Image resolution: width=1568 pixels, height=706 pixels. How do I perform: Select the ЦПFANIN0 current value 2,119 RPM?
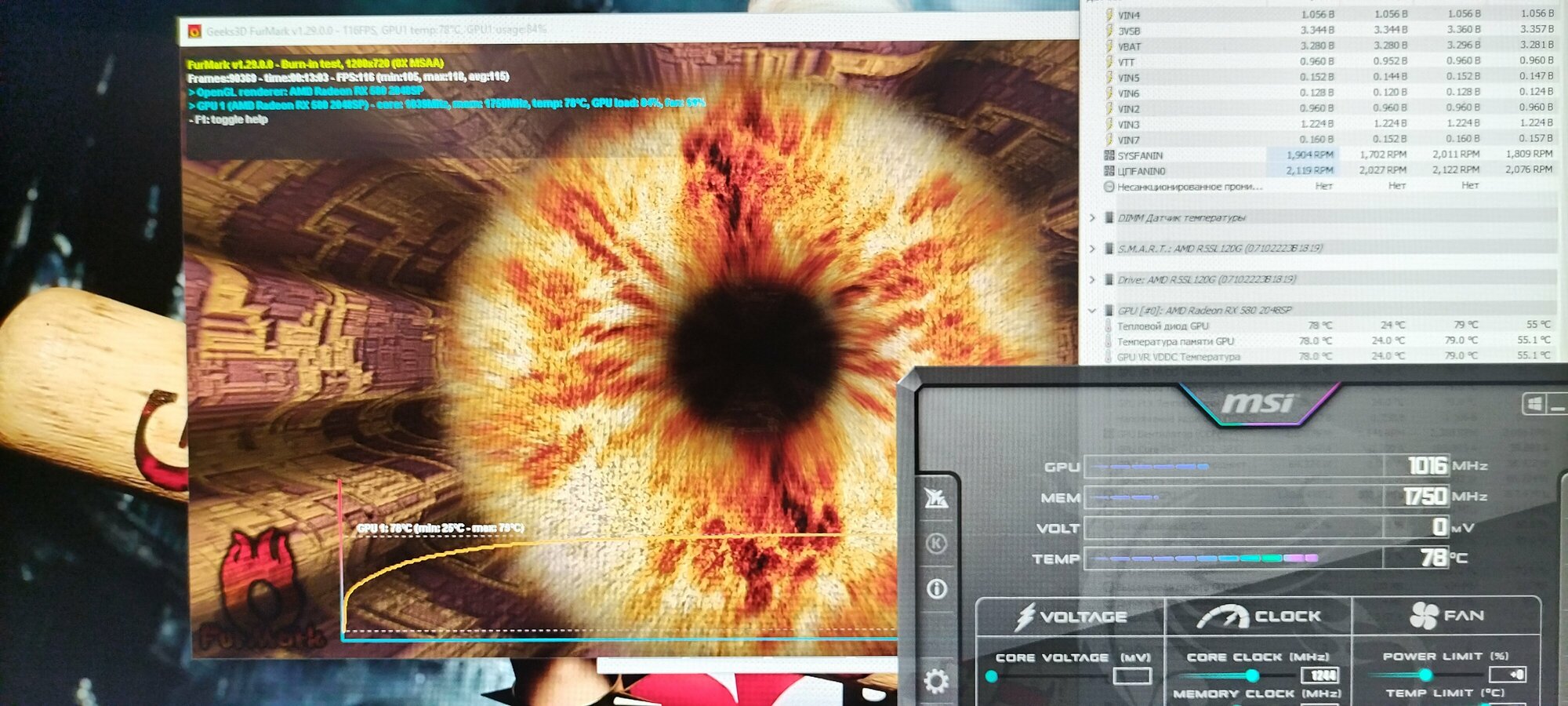coord(1309,169)
